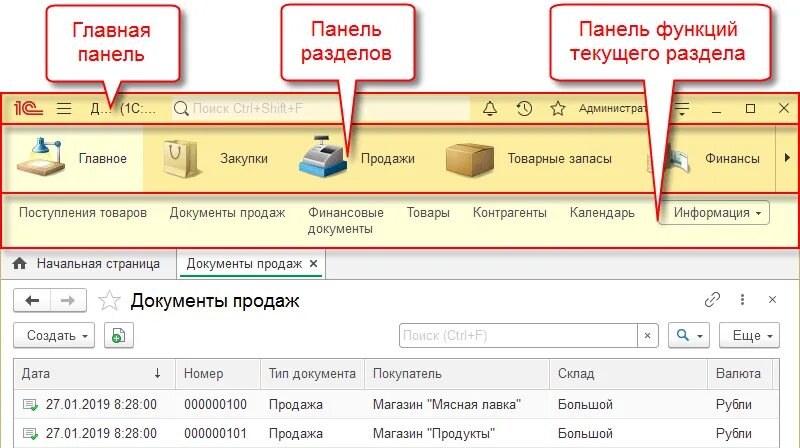The image size is (800, 448).
Task: Open the Главное section
Action: [72, 159]
